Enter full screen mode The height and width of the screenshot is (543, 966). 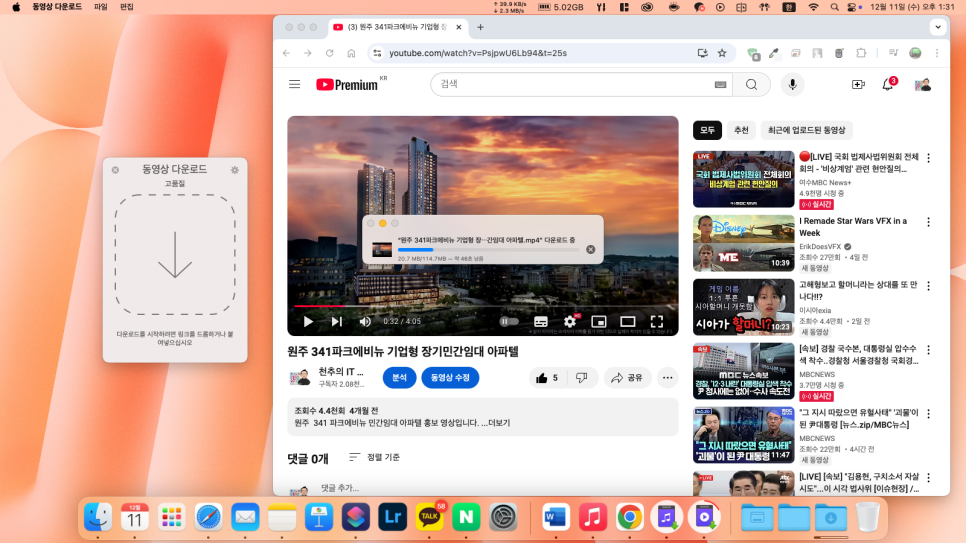[657, 321]
